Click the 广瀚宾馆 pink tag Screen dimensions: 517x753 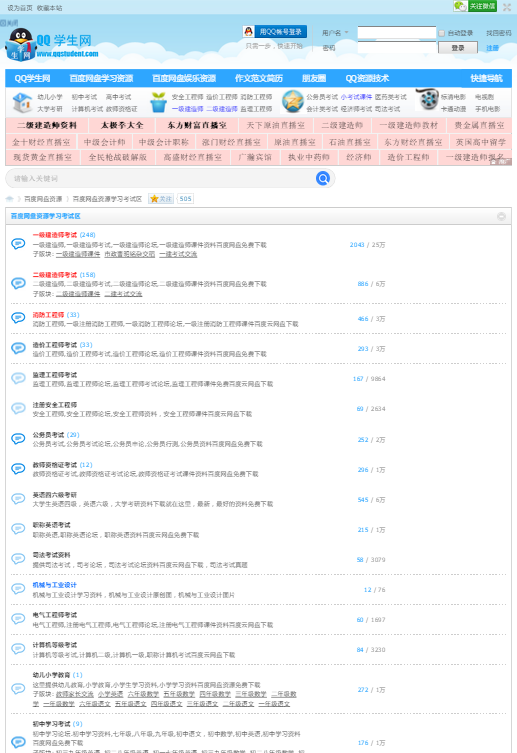[254, 157]
